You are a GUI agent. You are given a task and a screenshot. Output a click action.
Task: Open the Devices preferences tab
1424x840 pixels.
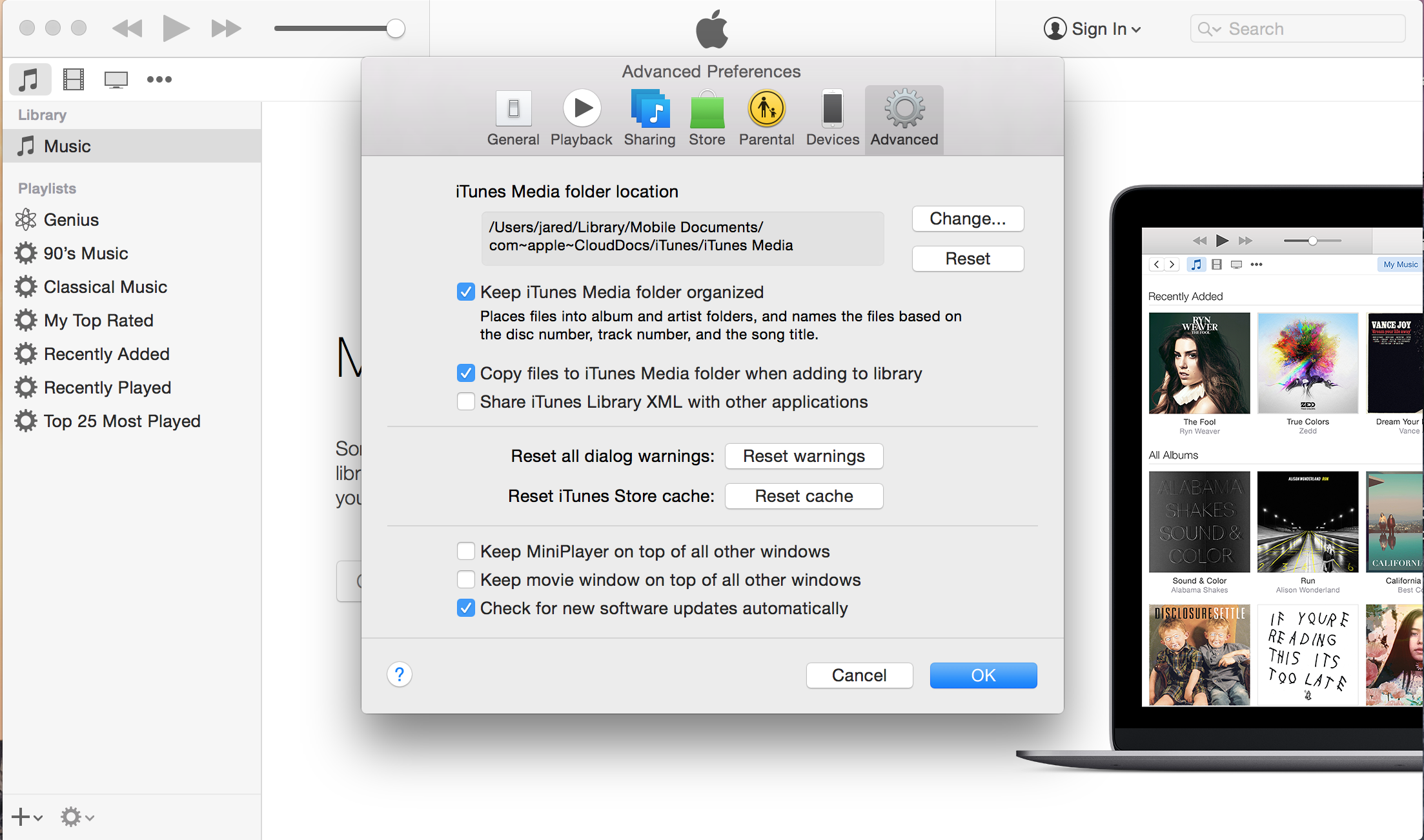pos(833,119)
